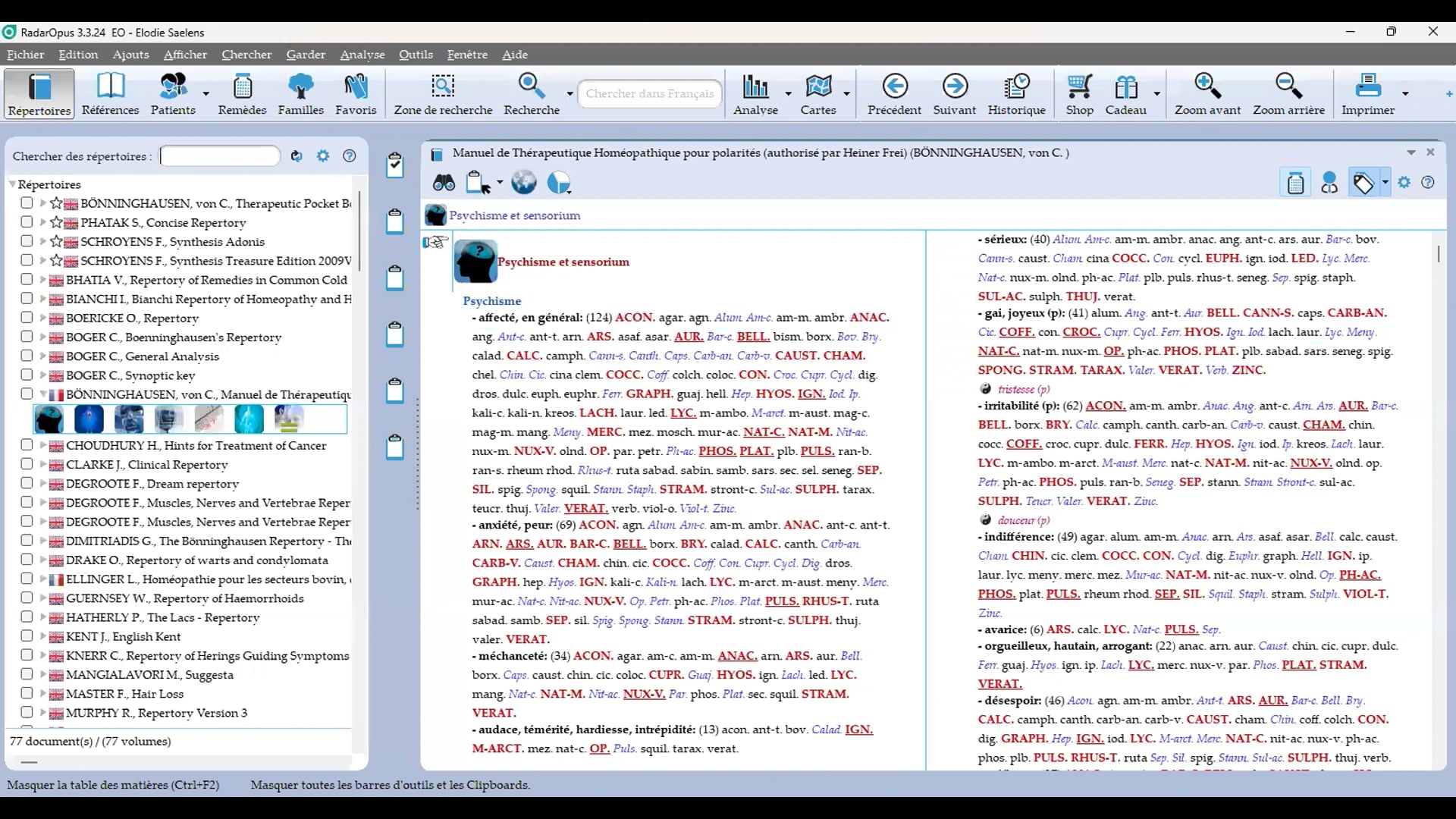Check the BHATIA V., Repertory of Remedies box
Image resolution: width=1456 pixels, height=819 pixels.
[27, 279]
